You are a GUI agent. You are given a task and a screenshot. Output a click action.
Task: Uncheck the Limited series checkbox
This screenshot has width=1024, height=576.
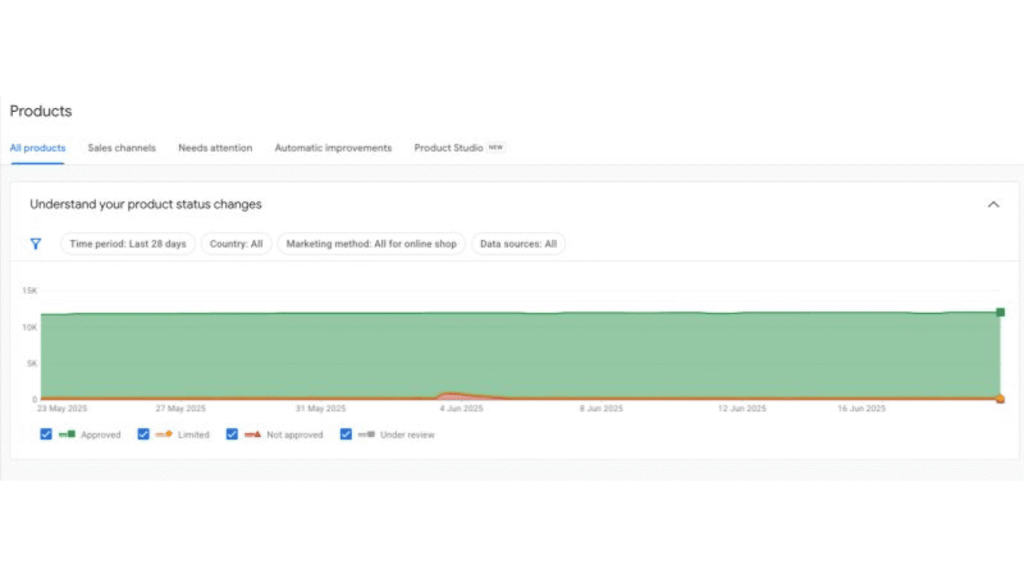click(x=143, y=434)
